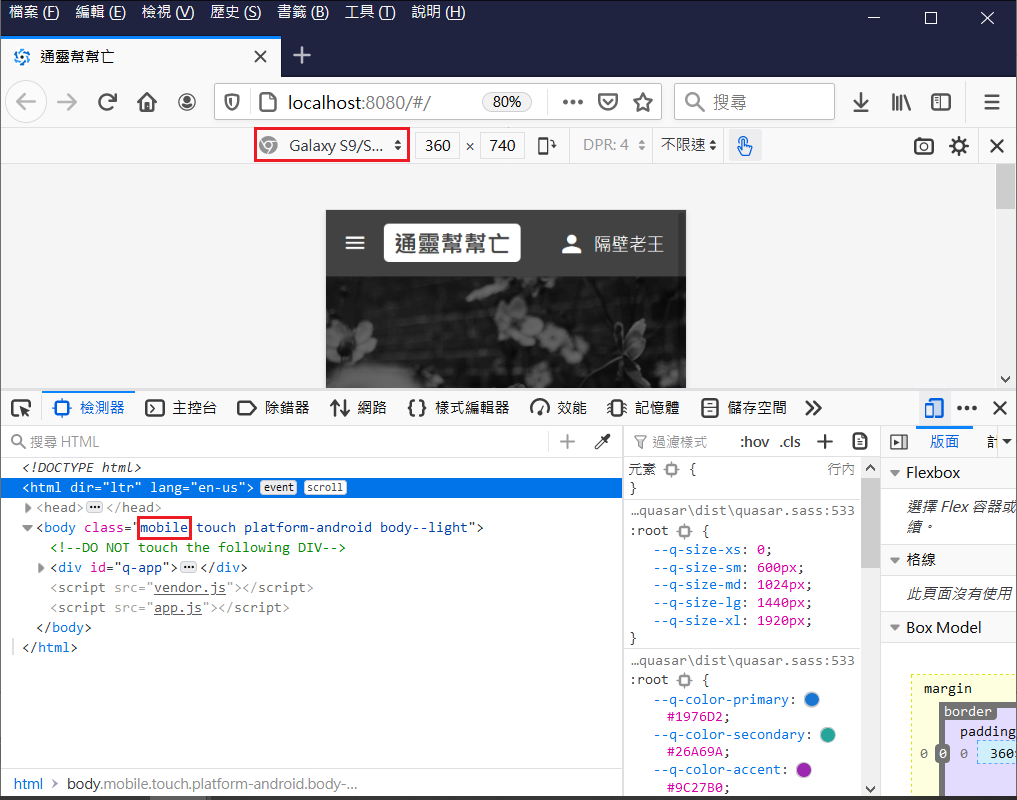Bookmark this page with the star
The image size is (1017, 800).
click(x=643, y=102)
